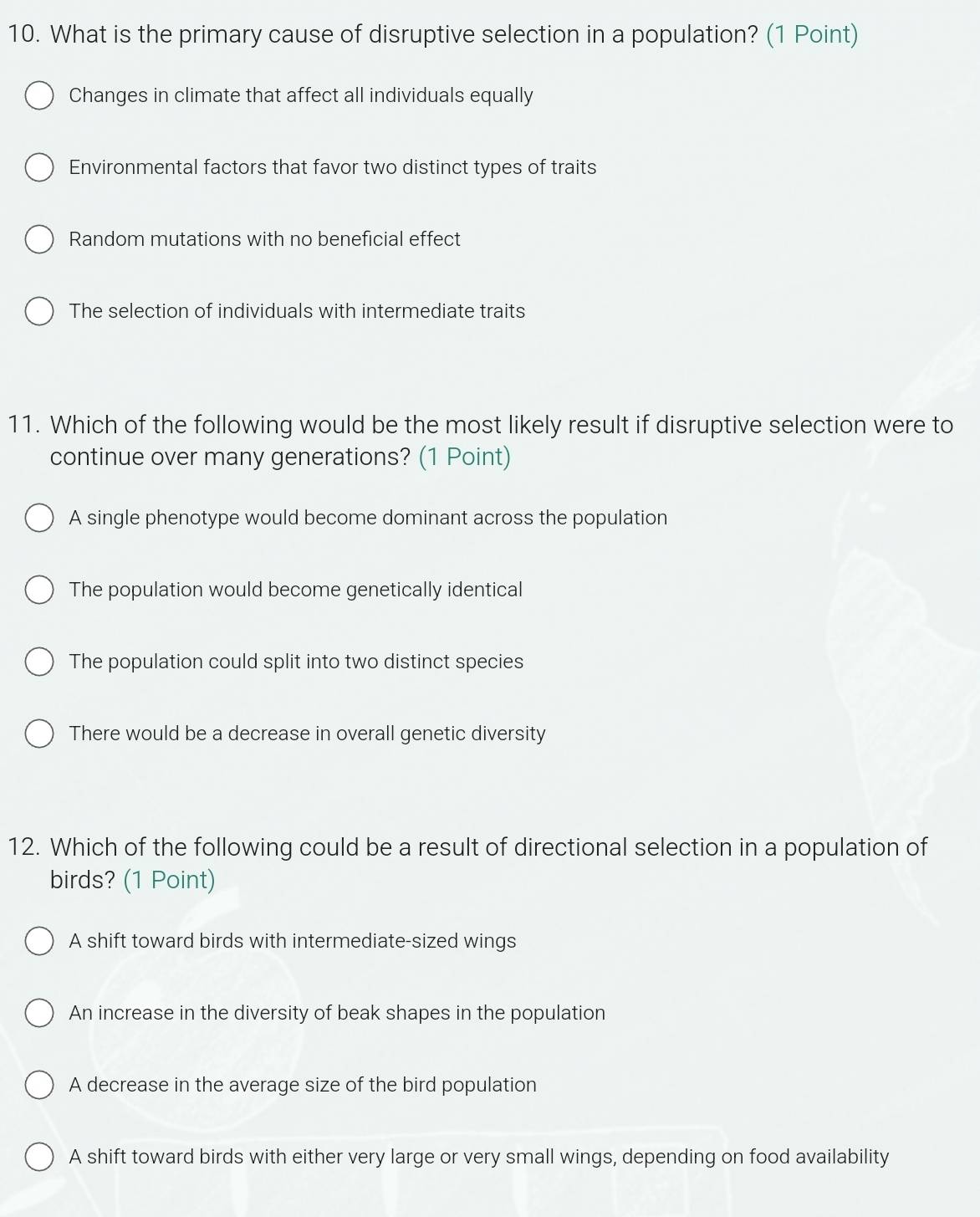Screen dimensions: 980x1217
Task: Choose "The population would become genetically identical"
Action: coord(39,591)
